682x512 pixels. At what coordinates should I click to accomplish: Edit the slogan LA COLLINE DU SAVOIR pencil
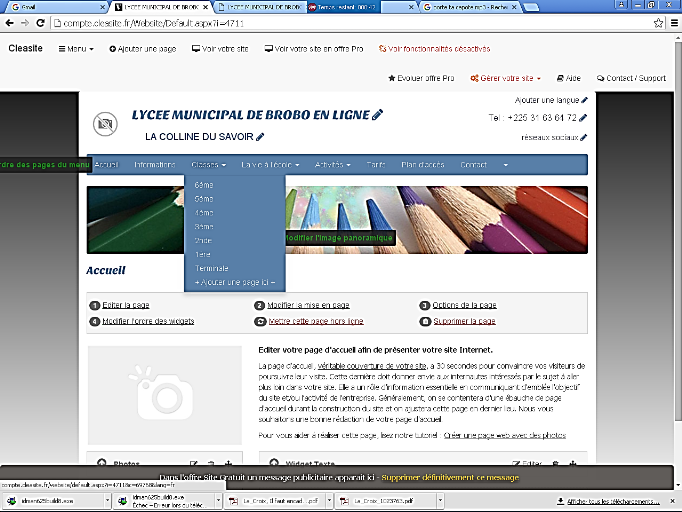tap(260, 137)
